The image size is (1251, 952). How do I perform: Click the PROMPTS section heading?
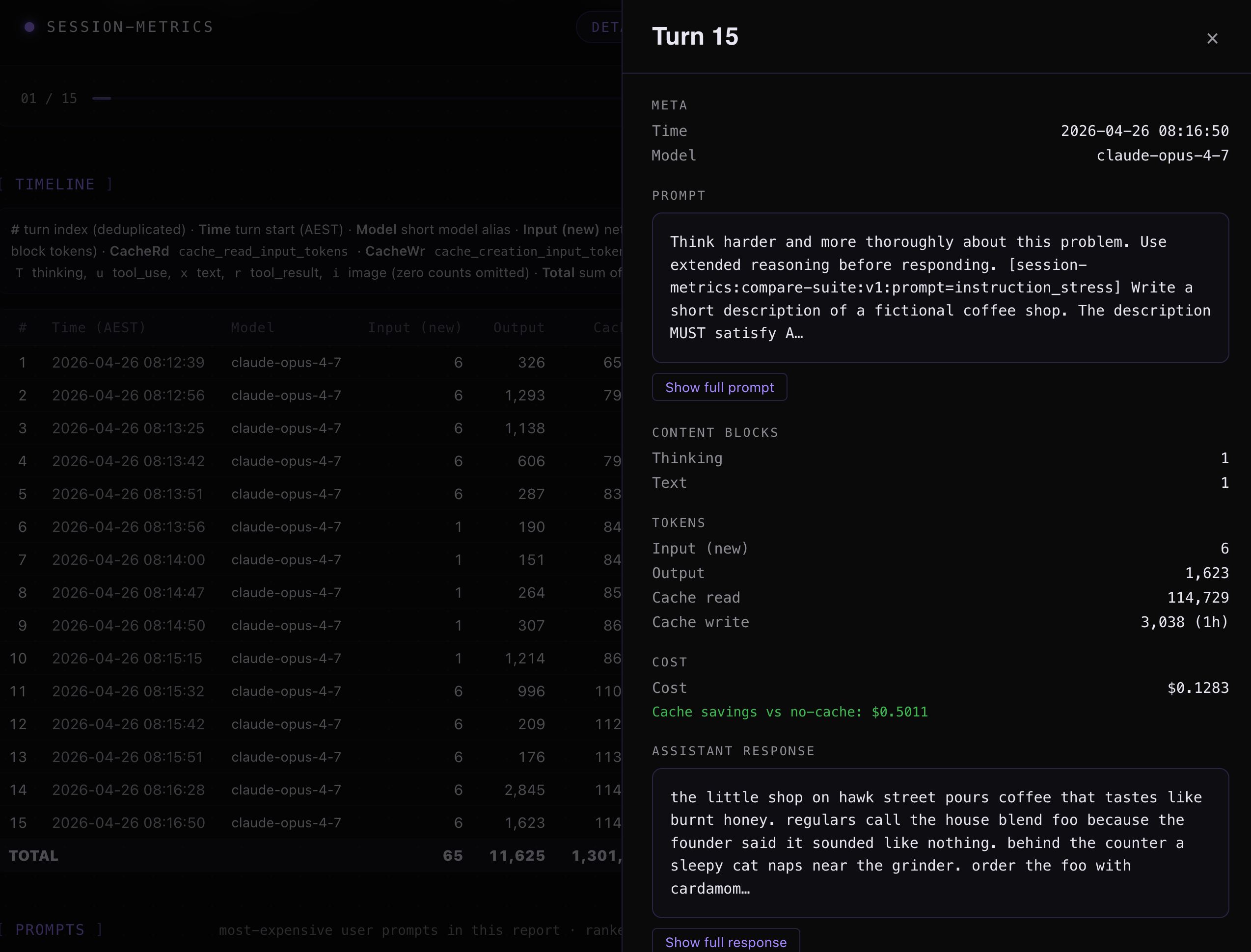click(x=50, y=930)
